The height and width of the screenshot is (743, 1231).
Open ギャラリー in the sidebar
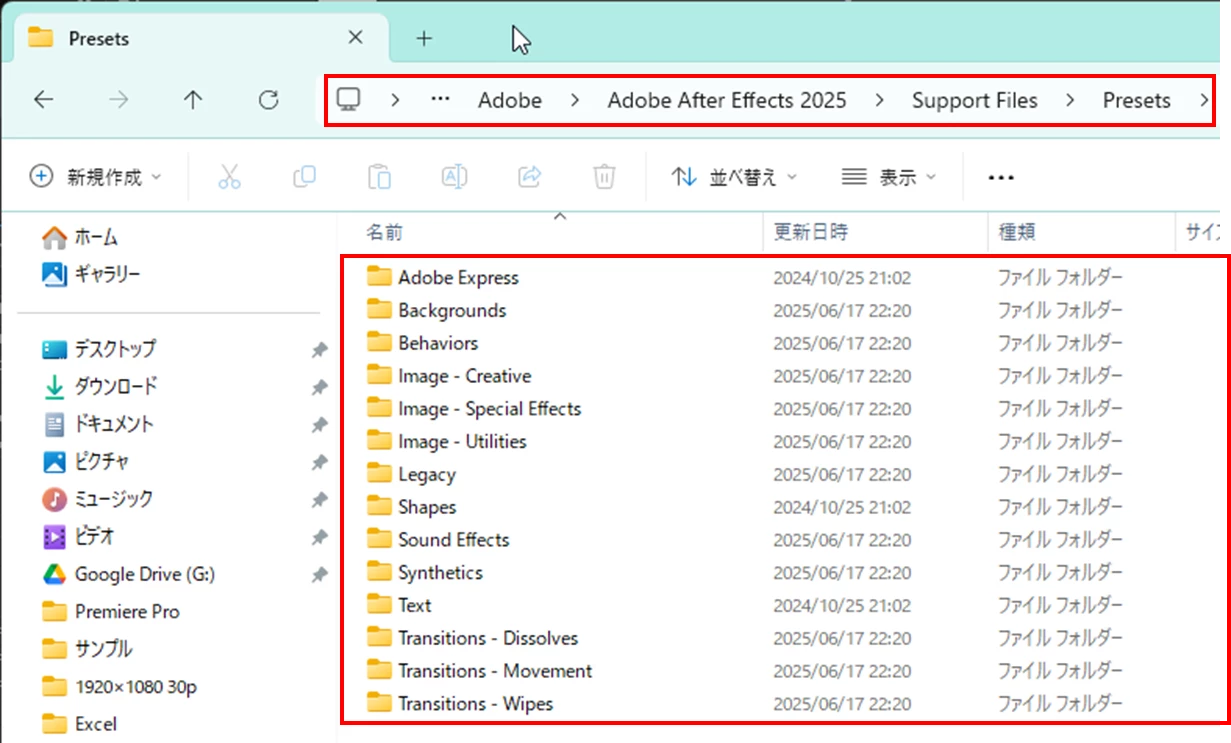click(92, 274)
